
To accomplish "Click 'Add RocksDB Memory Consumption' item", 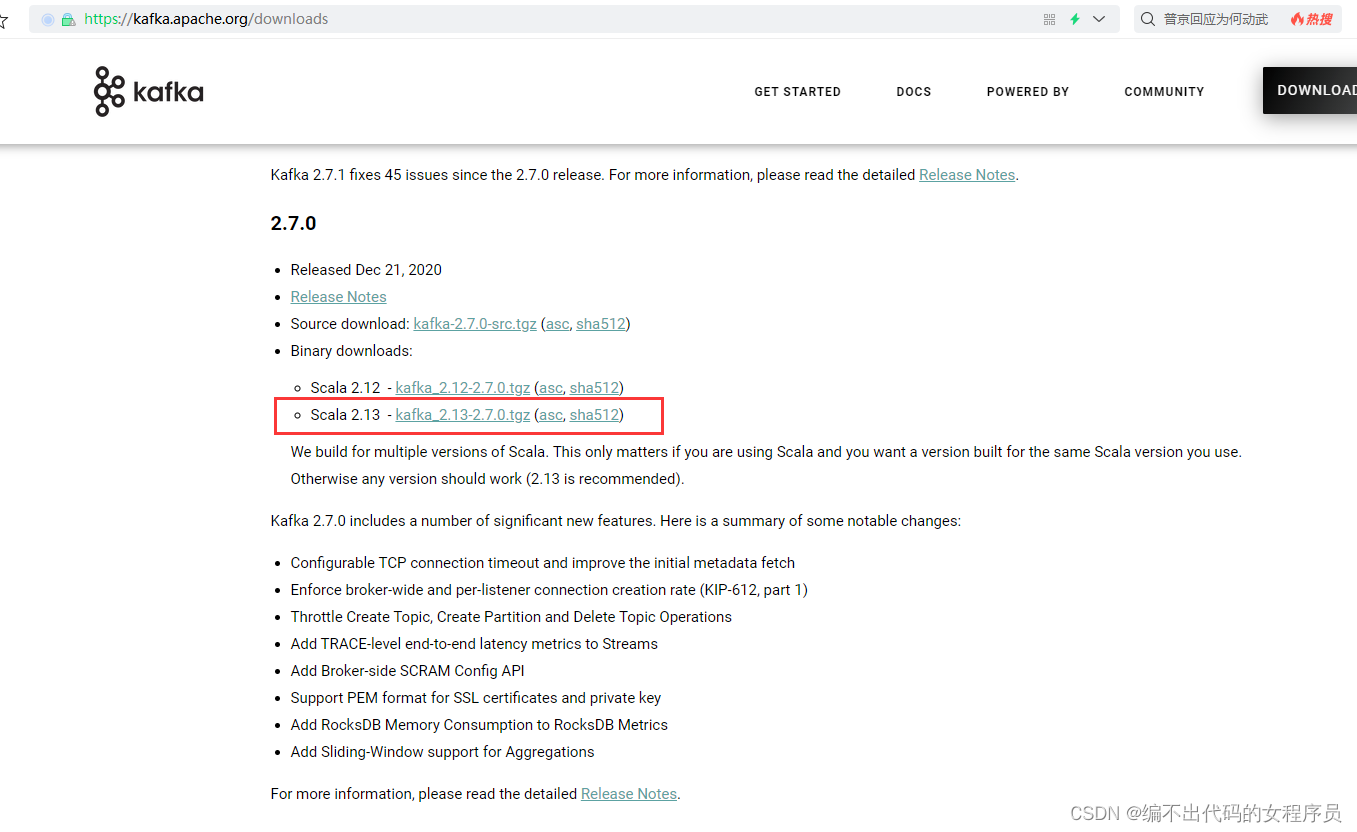I will [x=479, y=725].
